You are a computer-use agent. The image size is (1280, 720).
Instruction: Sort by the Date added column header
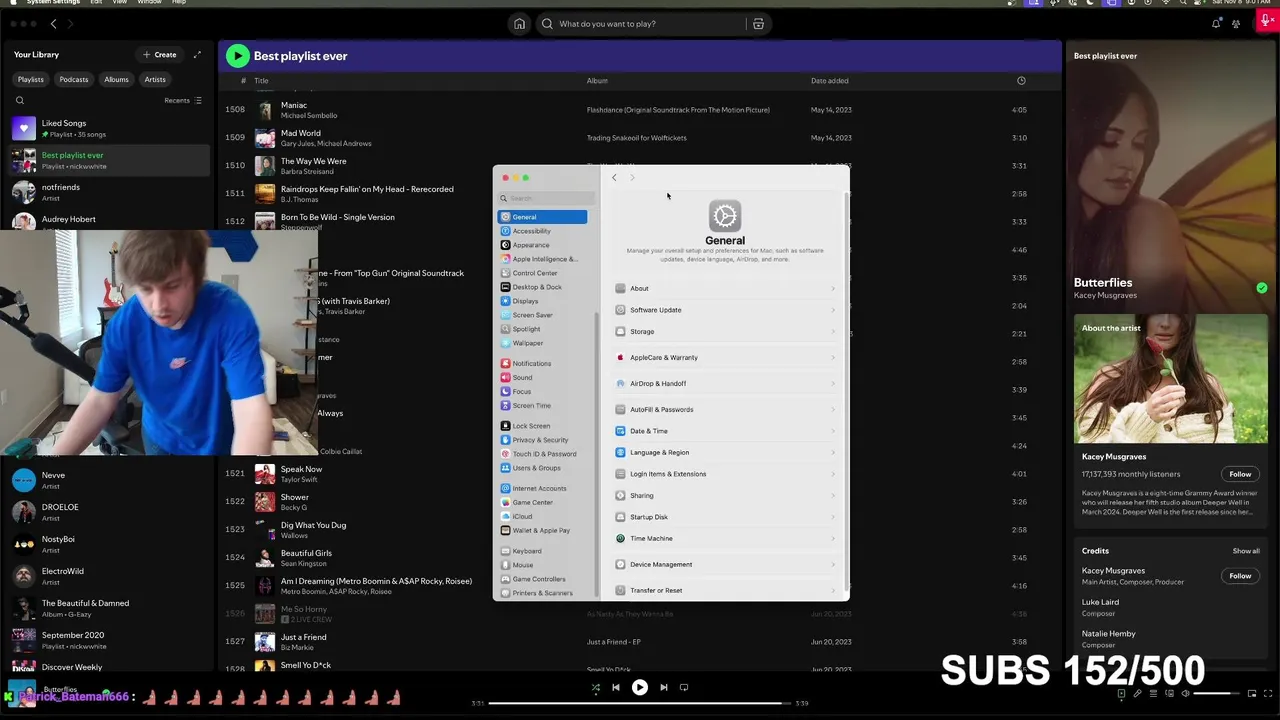click(x=830, y=80)
